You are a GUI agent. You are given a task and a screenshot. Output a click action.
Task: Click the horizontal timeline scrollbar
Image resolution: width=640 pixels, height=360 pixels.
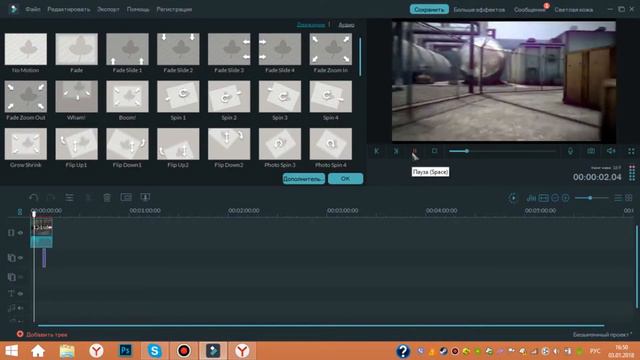pos(321,326)
